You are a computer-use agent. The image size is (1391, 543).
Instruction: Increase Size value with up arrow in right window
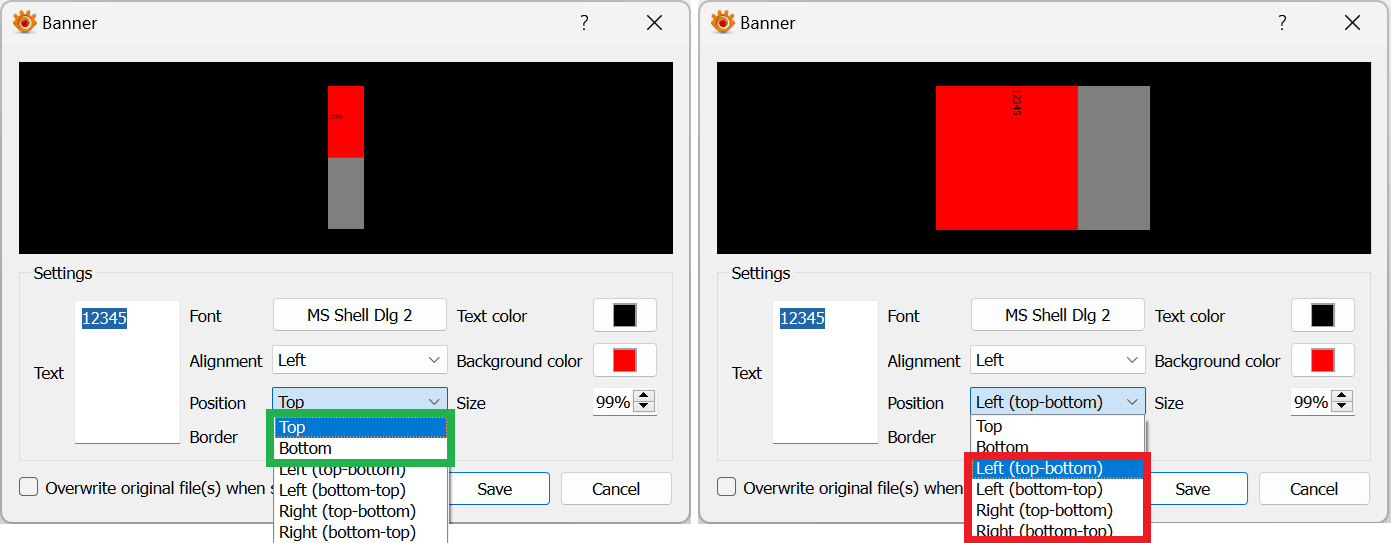click(1343, 396)
